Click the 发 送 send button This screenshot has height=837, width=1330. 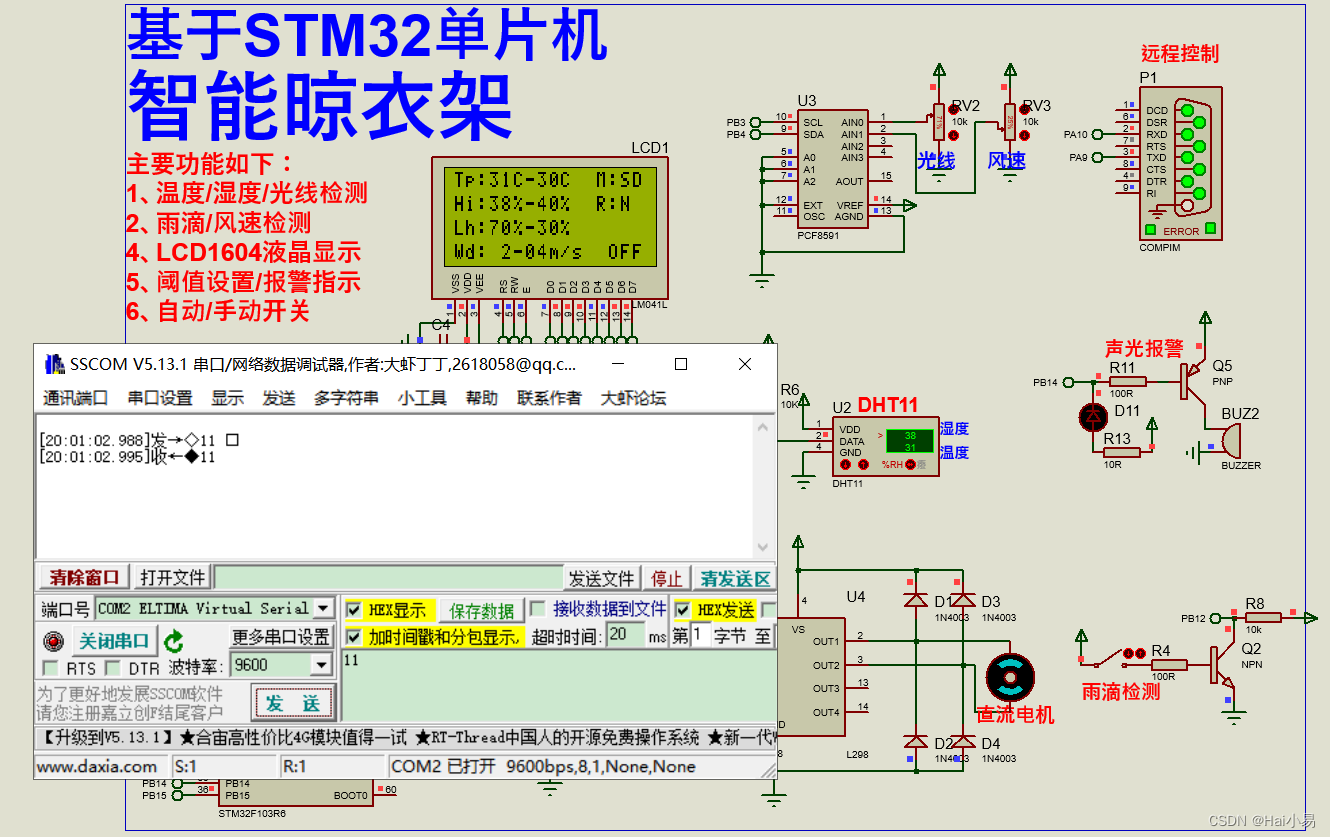coord(293,703)
